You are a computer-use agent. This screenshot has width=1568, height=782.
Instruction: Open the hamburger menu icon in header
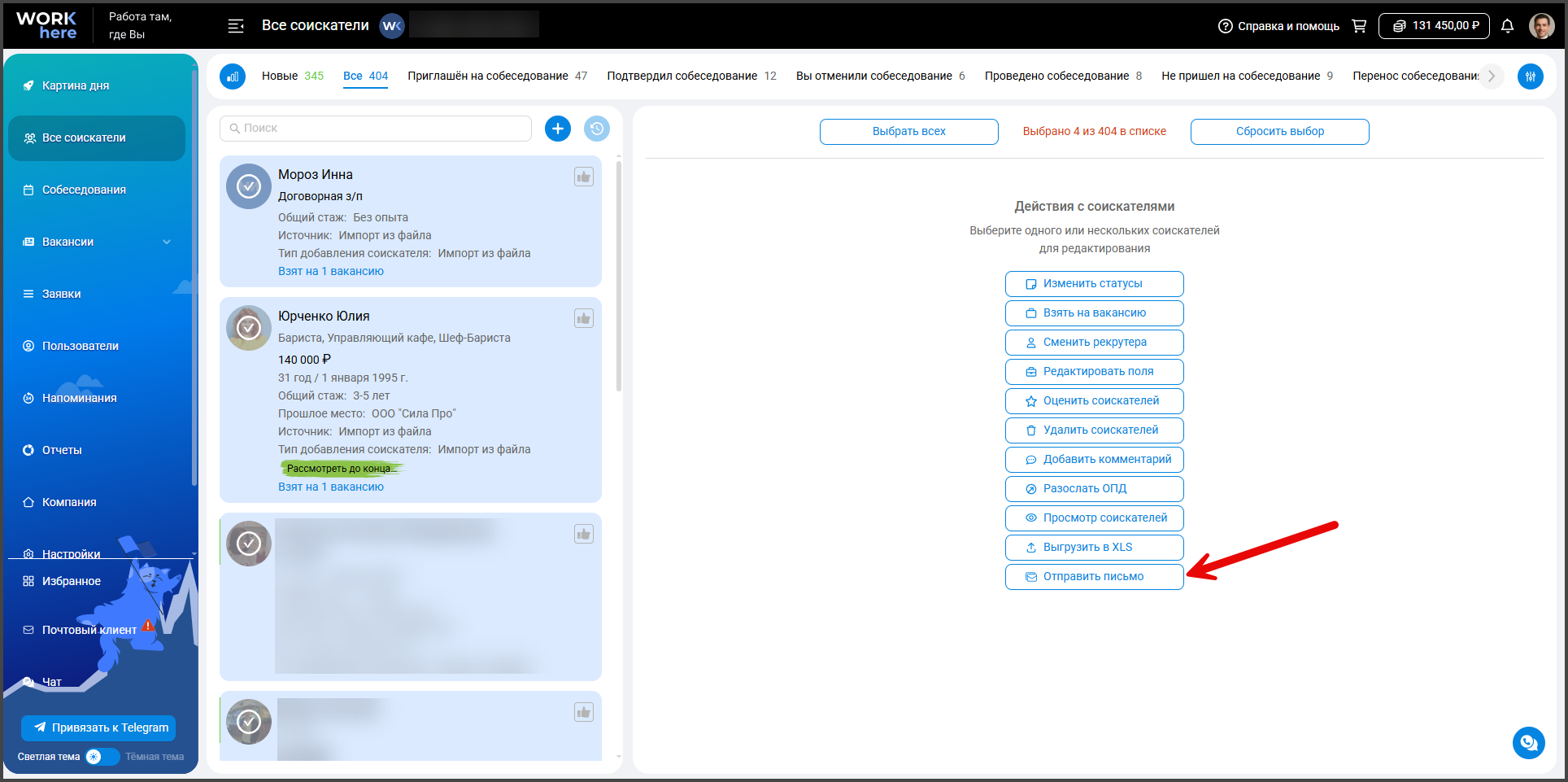click(236, 26)
